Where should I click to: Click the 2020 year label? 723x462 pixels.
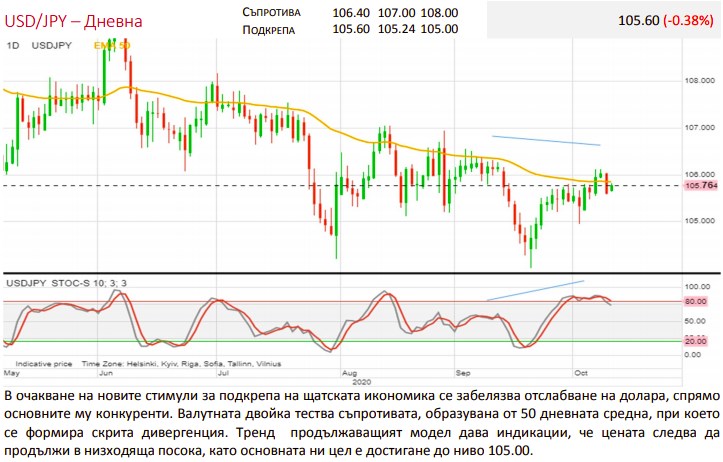coord(362,382)
